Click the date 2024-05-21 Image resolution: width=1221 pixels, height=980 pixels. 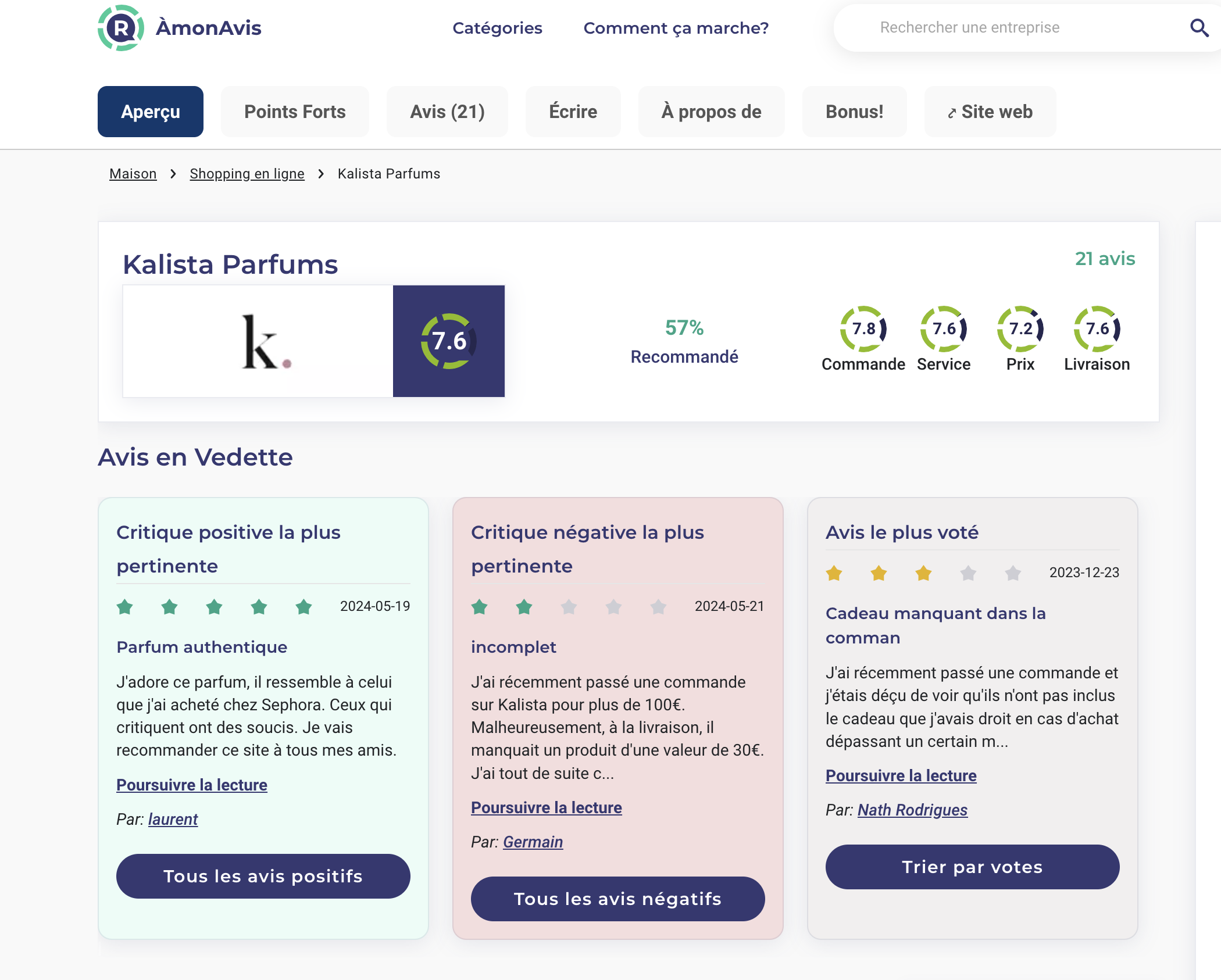click(730, 606)
